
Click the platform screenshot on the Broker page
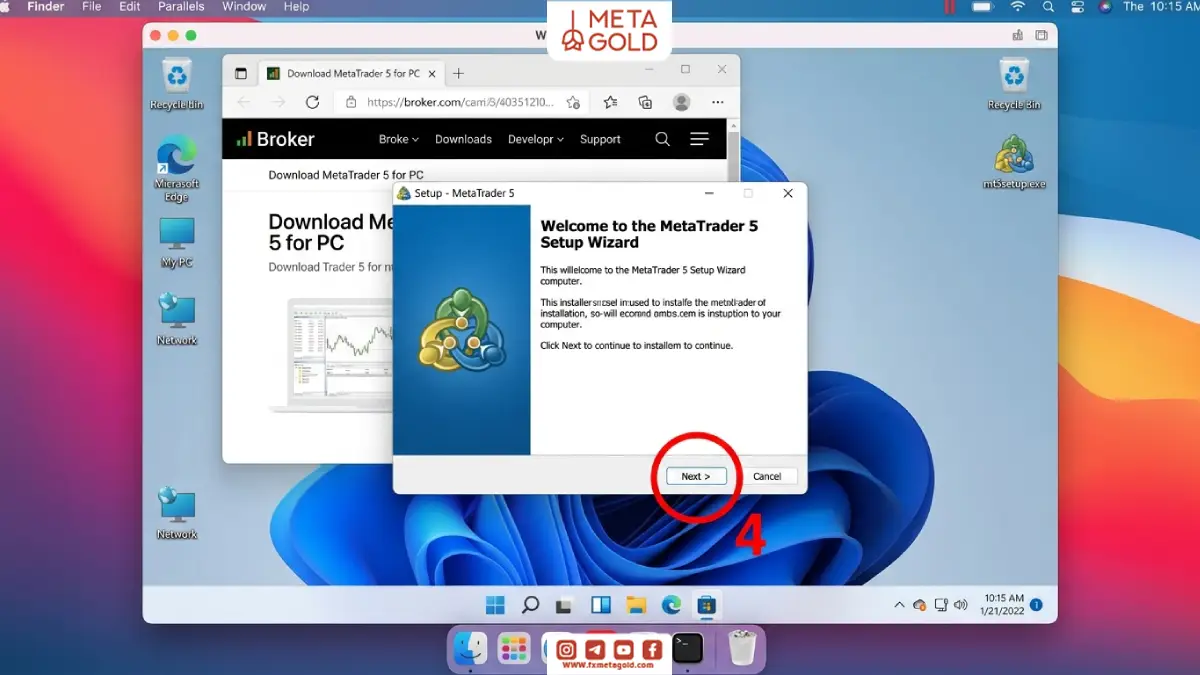click(x=330, y=356)
